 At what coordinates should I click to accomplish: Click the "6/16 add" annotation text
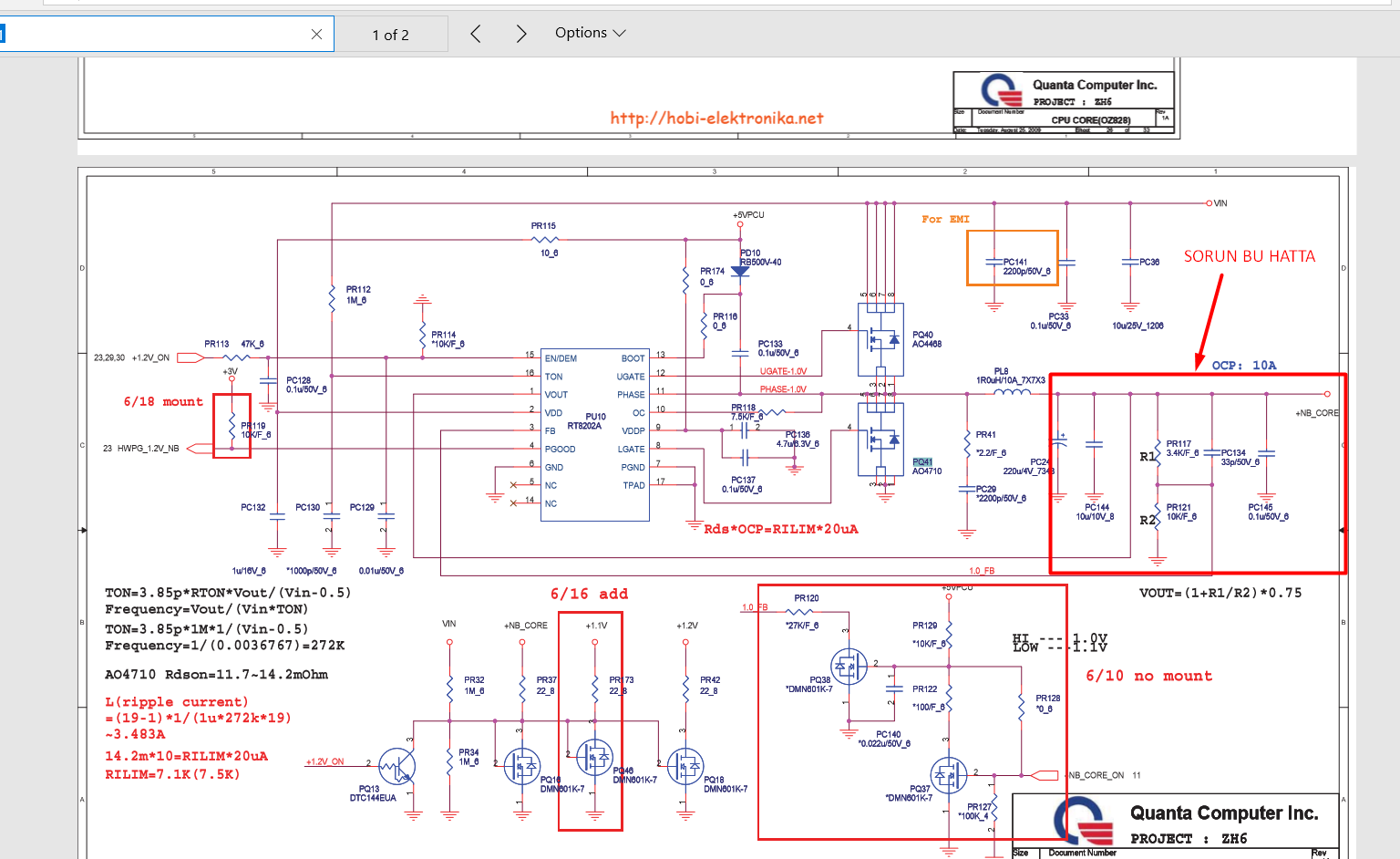[589, 594]
